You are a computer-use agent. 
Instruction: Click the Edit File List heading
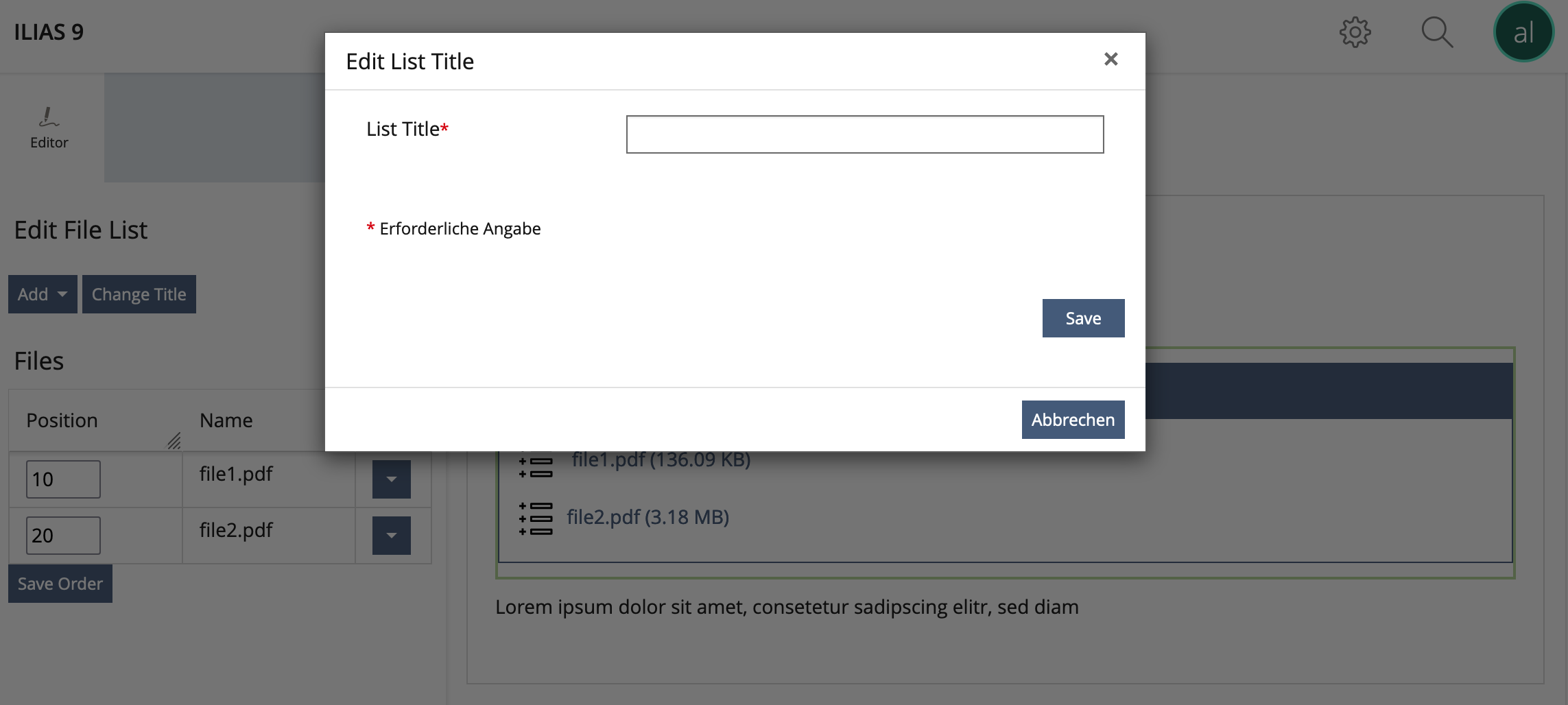(x=81, y=230)
